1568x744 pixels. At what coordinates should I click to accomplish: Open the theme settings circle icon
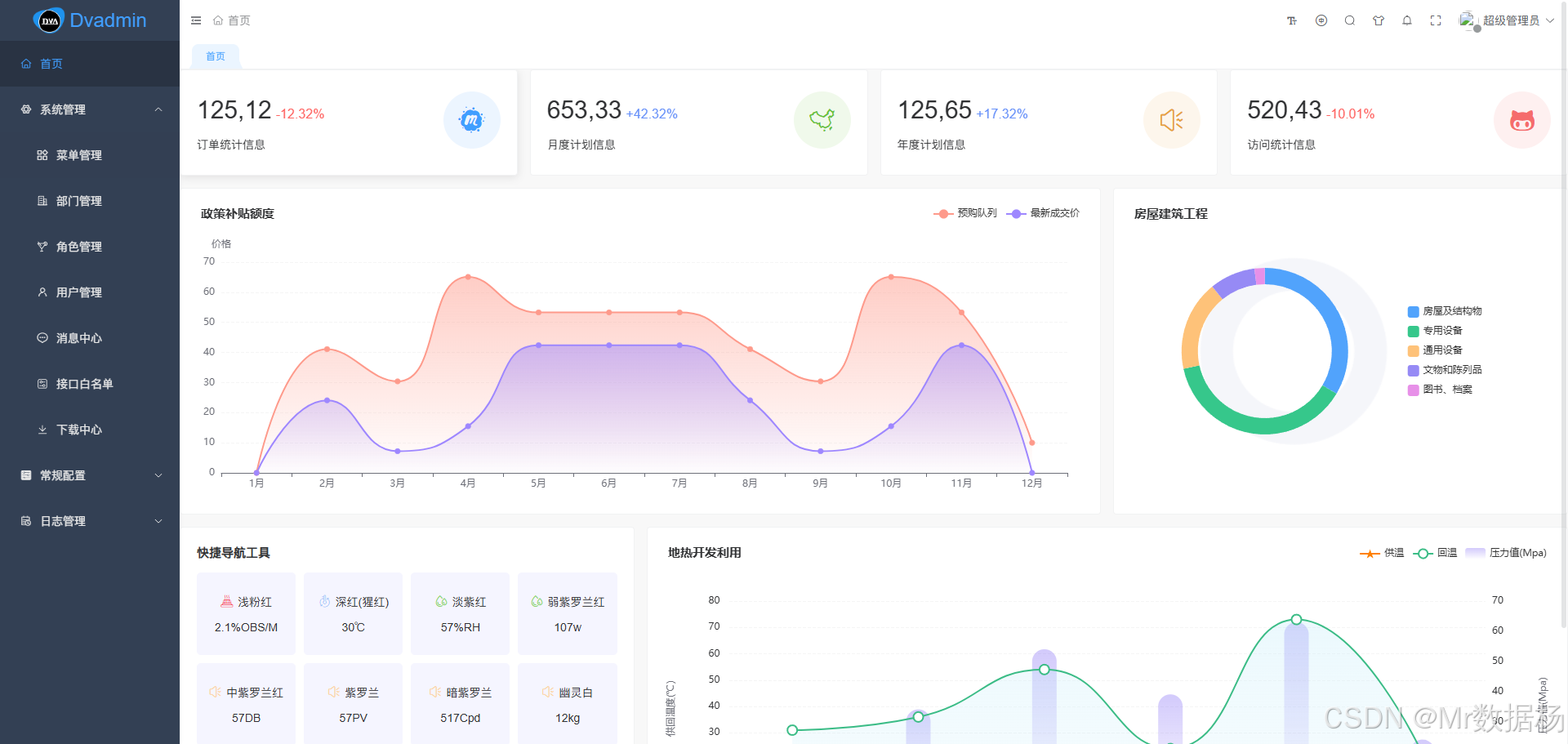(x=1321, y=20)
